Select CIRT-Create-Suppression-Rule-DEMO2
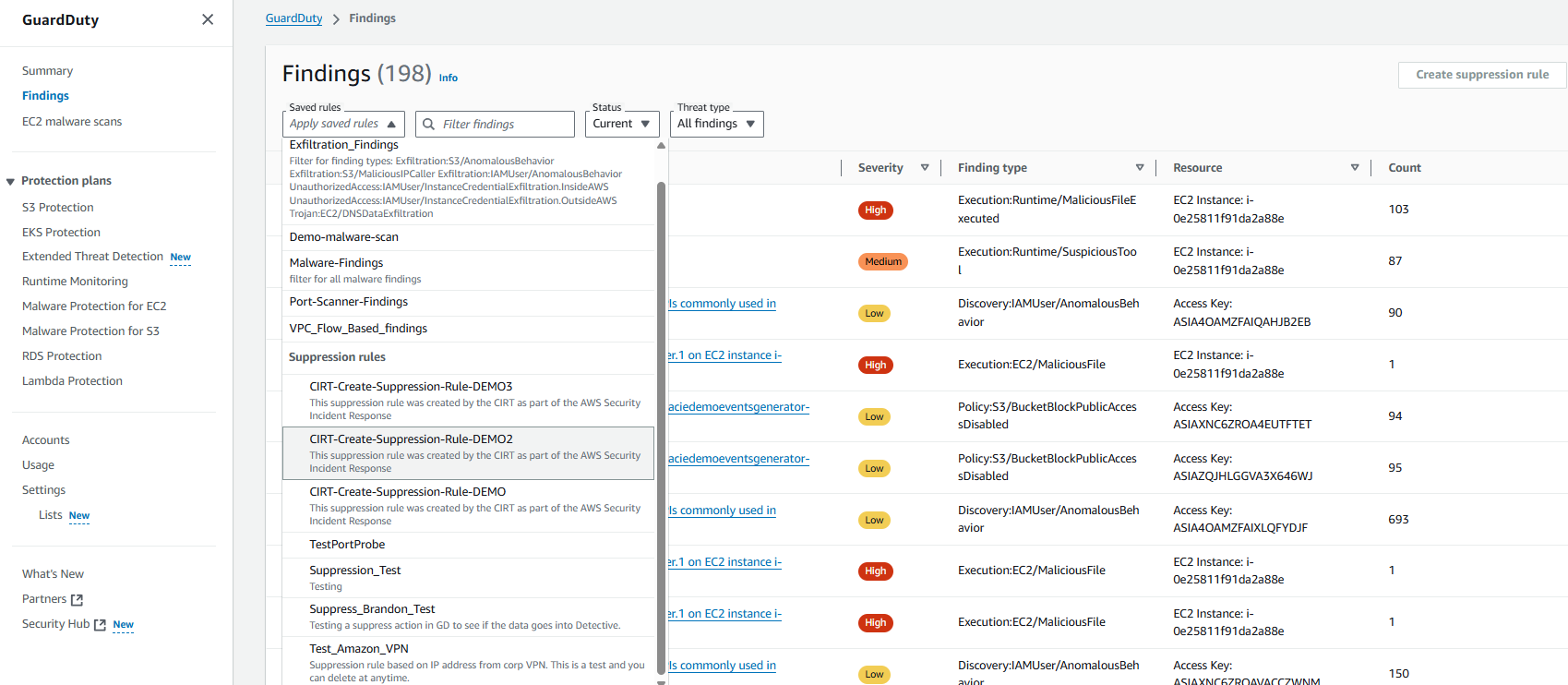The width and height of the screenshot is (1568, 685). 469,453
